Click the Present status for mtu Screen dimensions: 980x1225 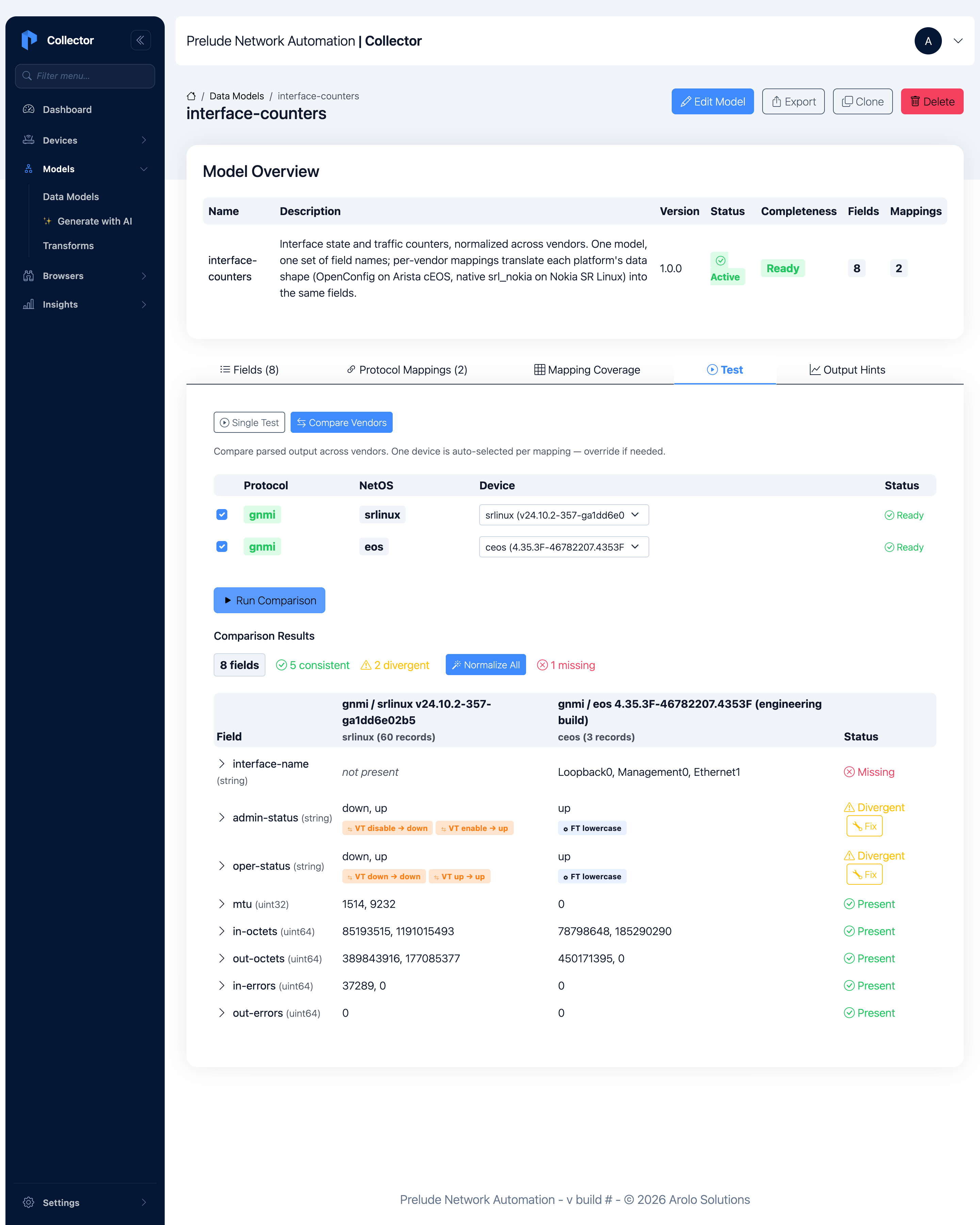869,904
